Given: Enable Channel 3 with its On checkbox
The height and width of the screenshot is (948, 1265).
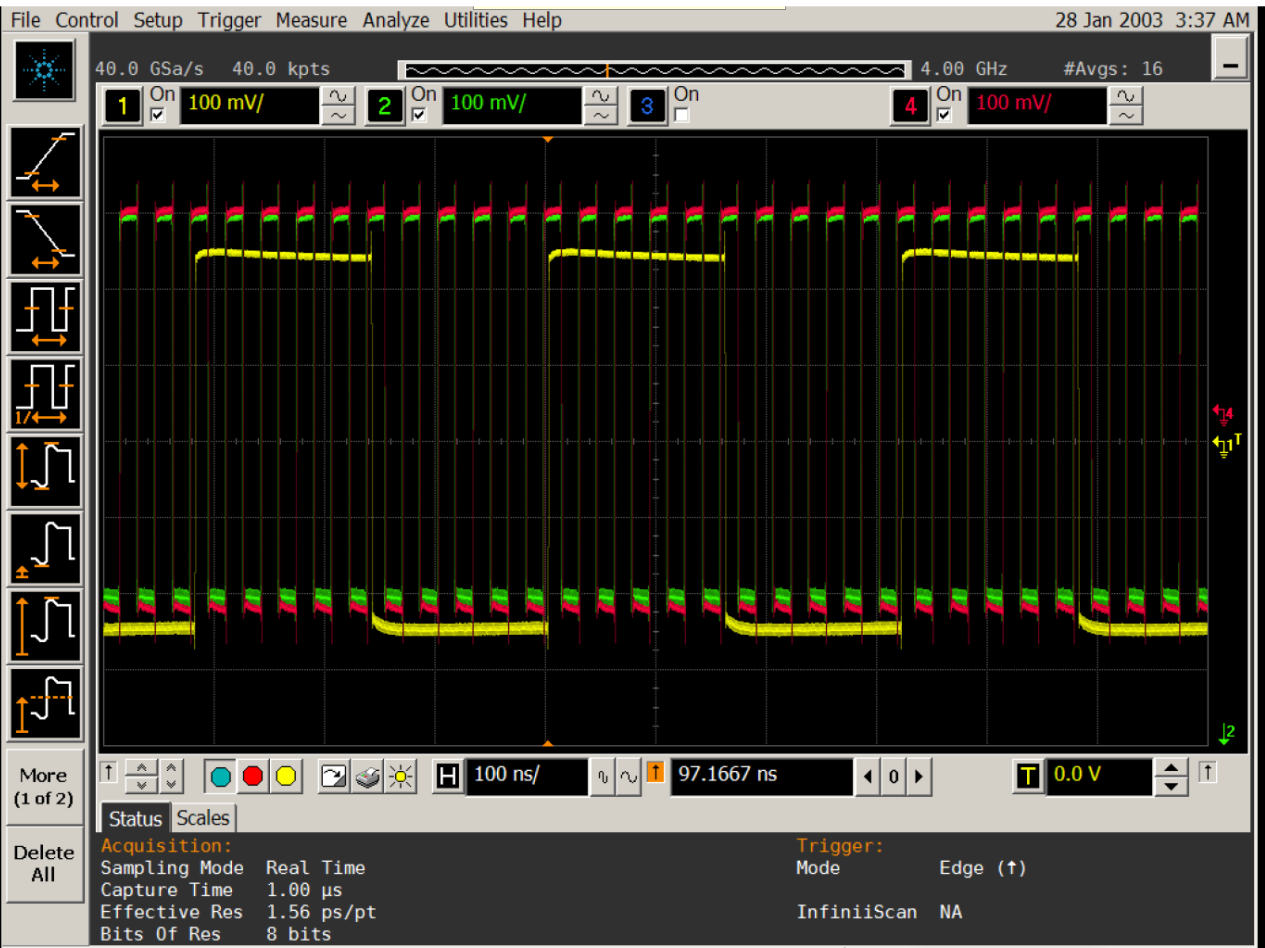Looking at the screenshot, I should 683,114.
